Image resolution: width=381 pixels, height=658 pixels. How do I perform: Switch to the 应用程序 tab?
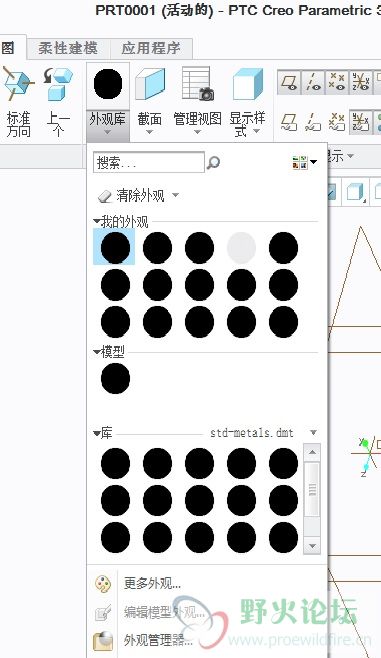[x=151, y=48]
